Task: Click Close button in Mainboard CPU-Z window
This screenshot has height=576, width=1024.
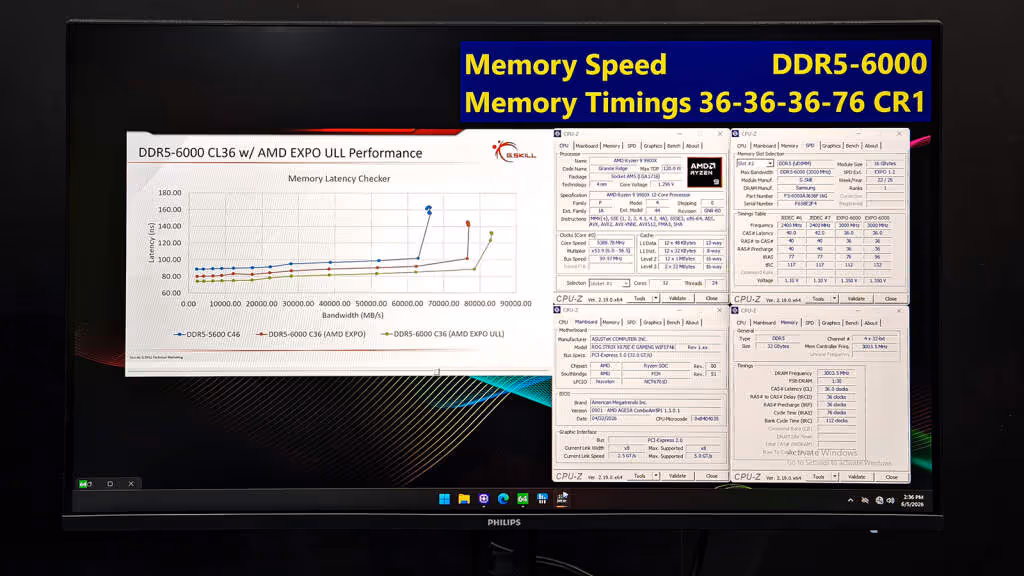Action: coord(712,476)
